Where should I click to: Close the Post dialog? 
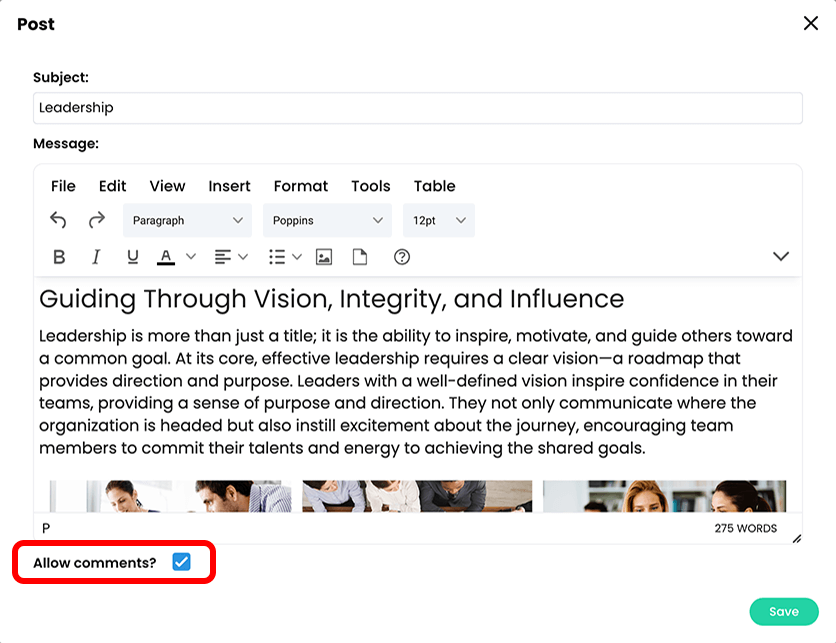pos(811,23)
